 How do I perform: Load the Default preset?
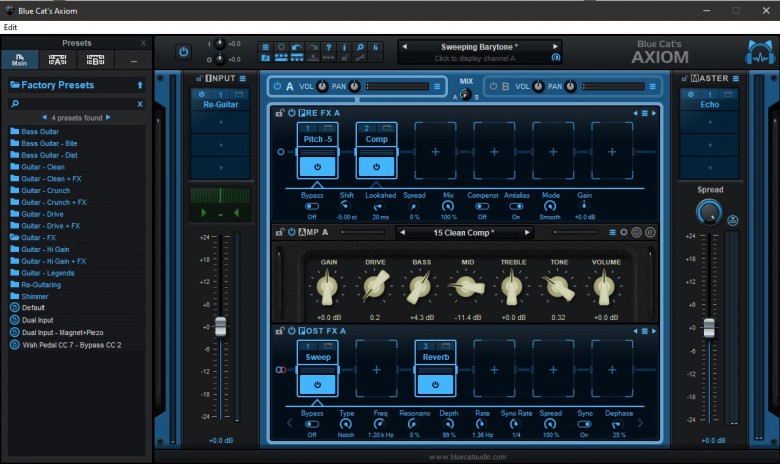coord(33,308)
